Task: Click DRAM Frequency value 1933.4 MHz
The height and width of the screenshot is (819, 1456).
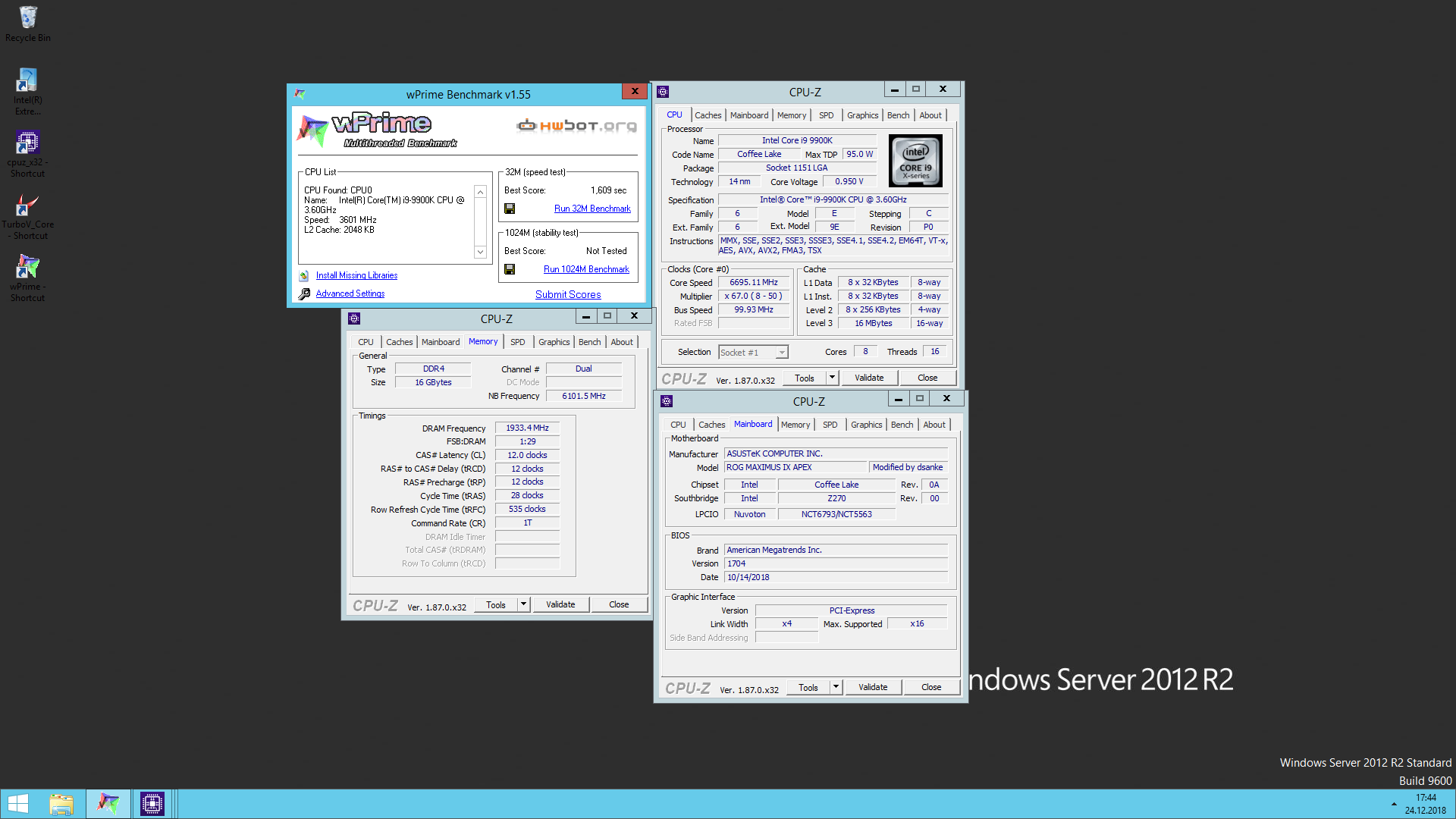Action: pyautogui.click(x=527, y=428)
